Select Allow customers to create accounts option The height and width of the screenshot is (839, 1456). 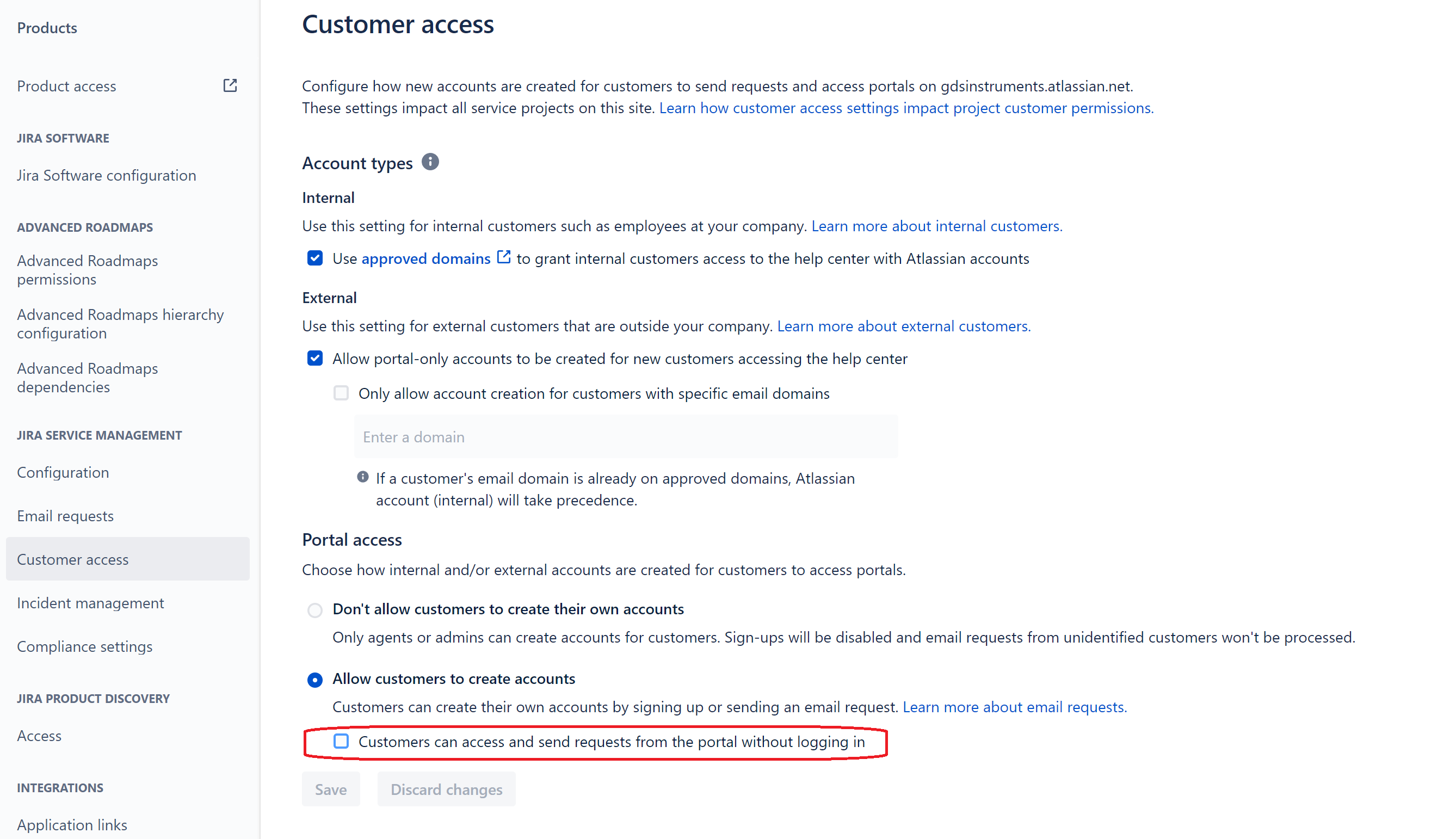[x=314, y=680]
